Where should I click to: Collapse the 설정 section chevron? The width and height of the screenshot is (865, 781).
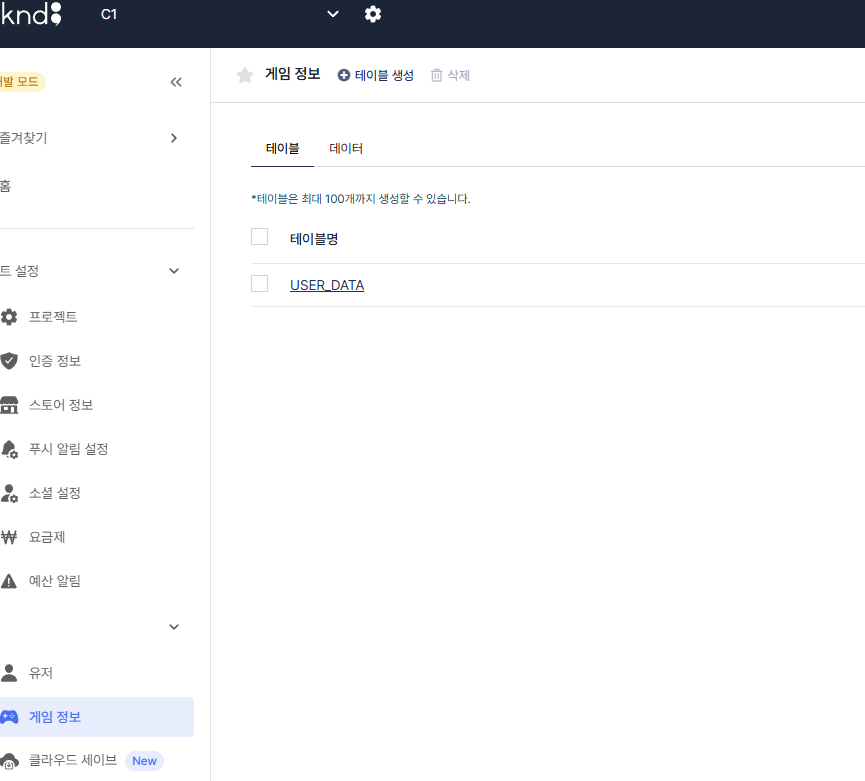(x=174, y=271)
